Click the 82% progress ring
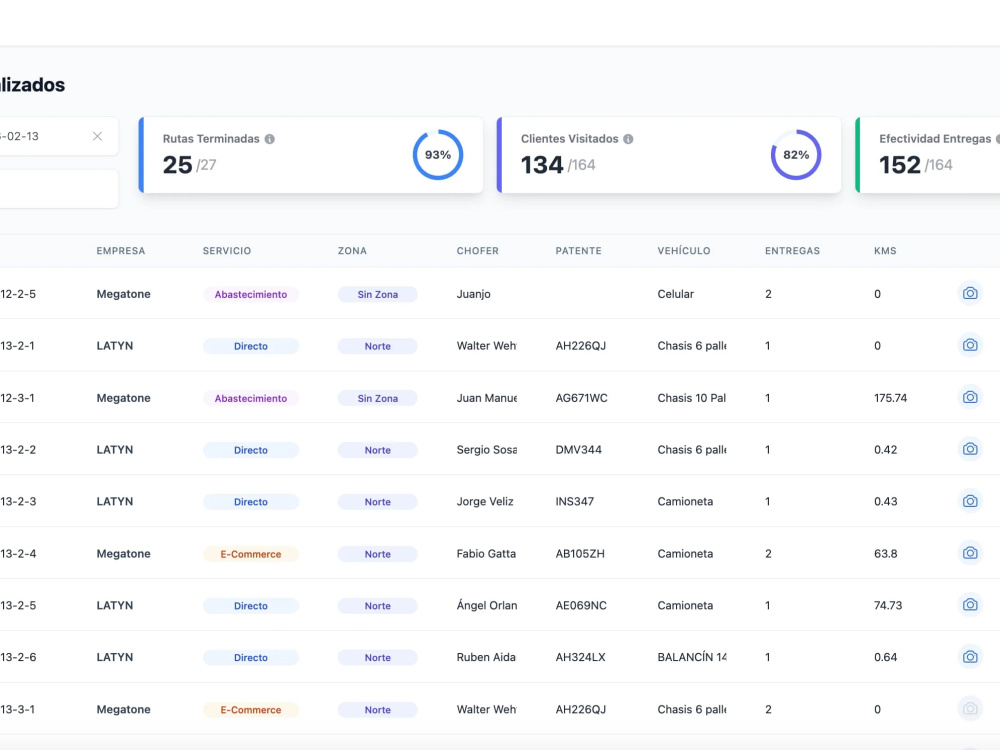This screenshot has height=750, width=1000. [796, 155]
